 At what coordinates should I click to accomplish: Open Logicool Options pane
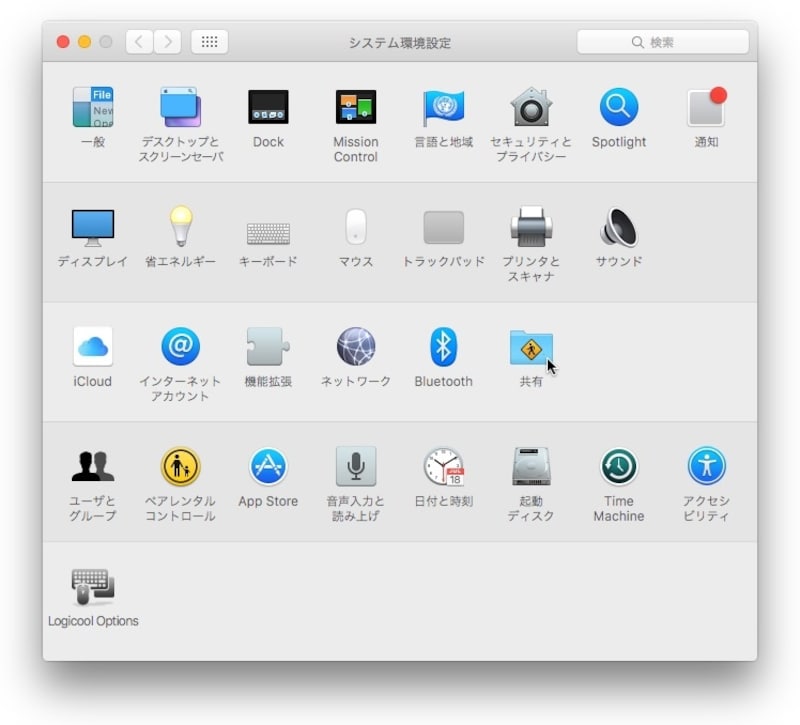(x=92, y=587)
